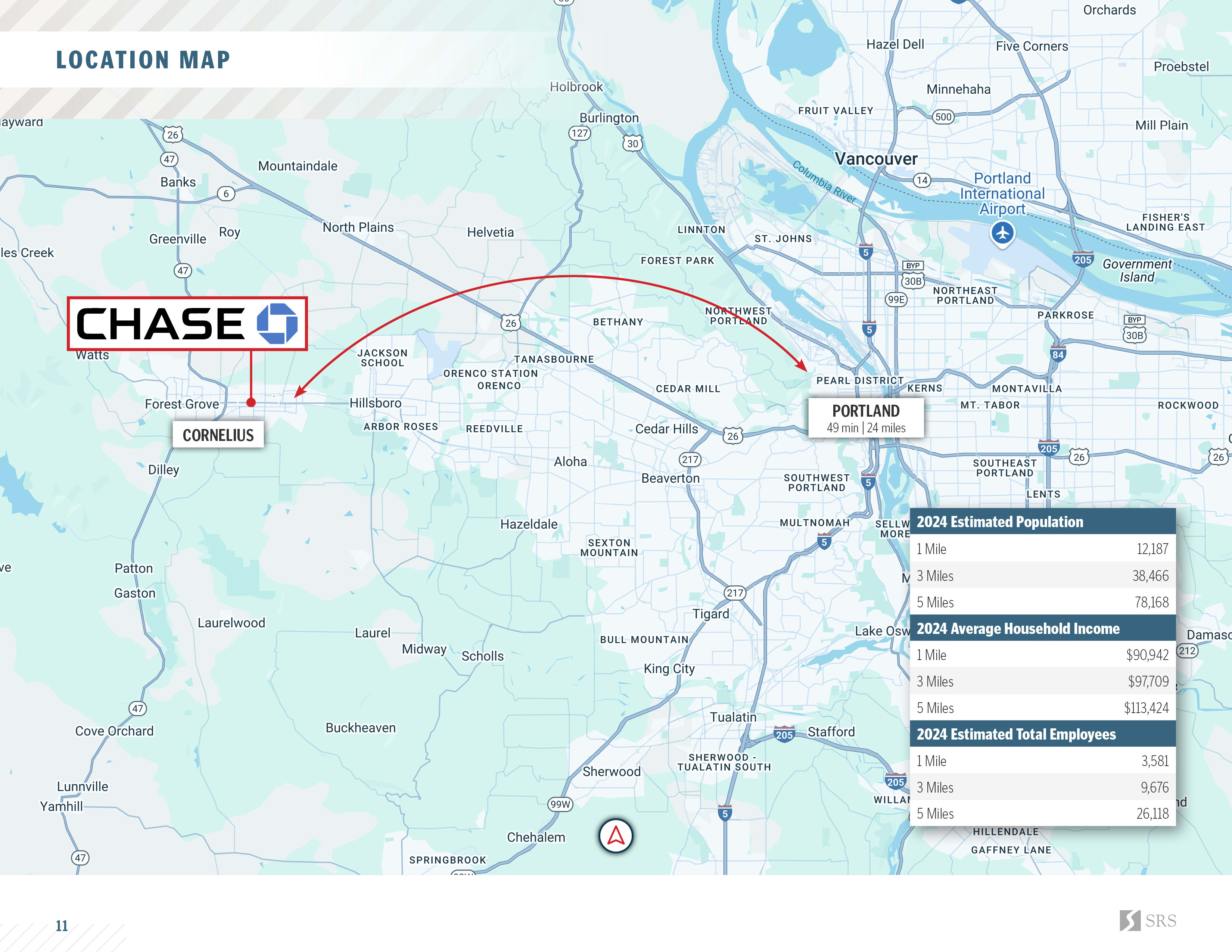
Task: Click the route 99W shield near Sherwood
Action: [x=560, y=804]
